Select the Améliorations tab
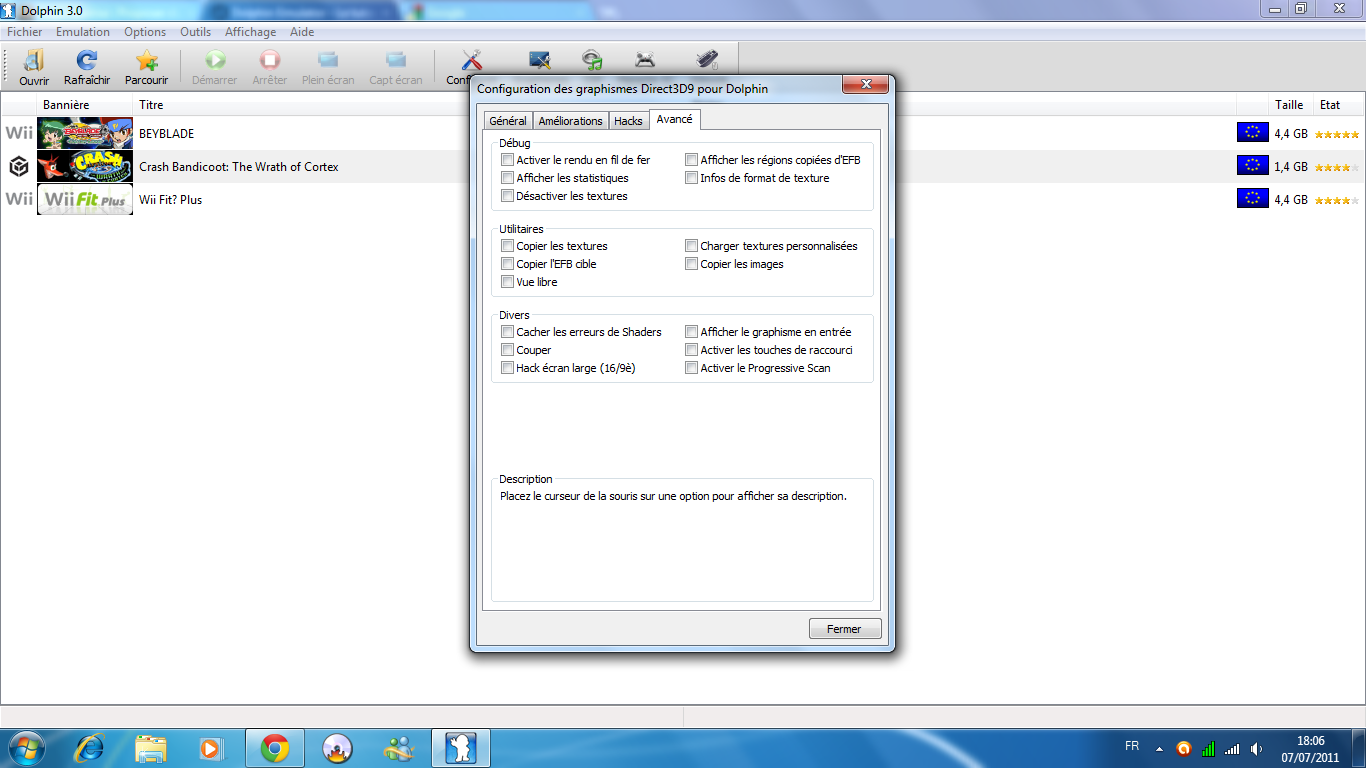The height and width of the screenshot is (768, 1366). 570,121
